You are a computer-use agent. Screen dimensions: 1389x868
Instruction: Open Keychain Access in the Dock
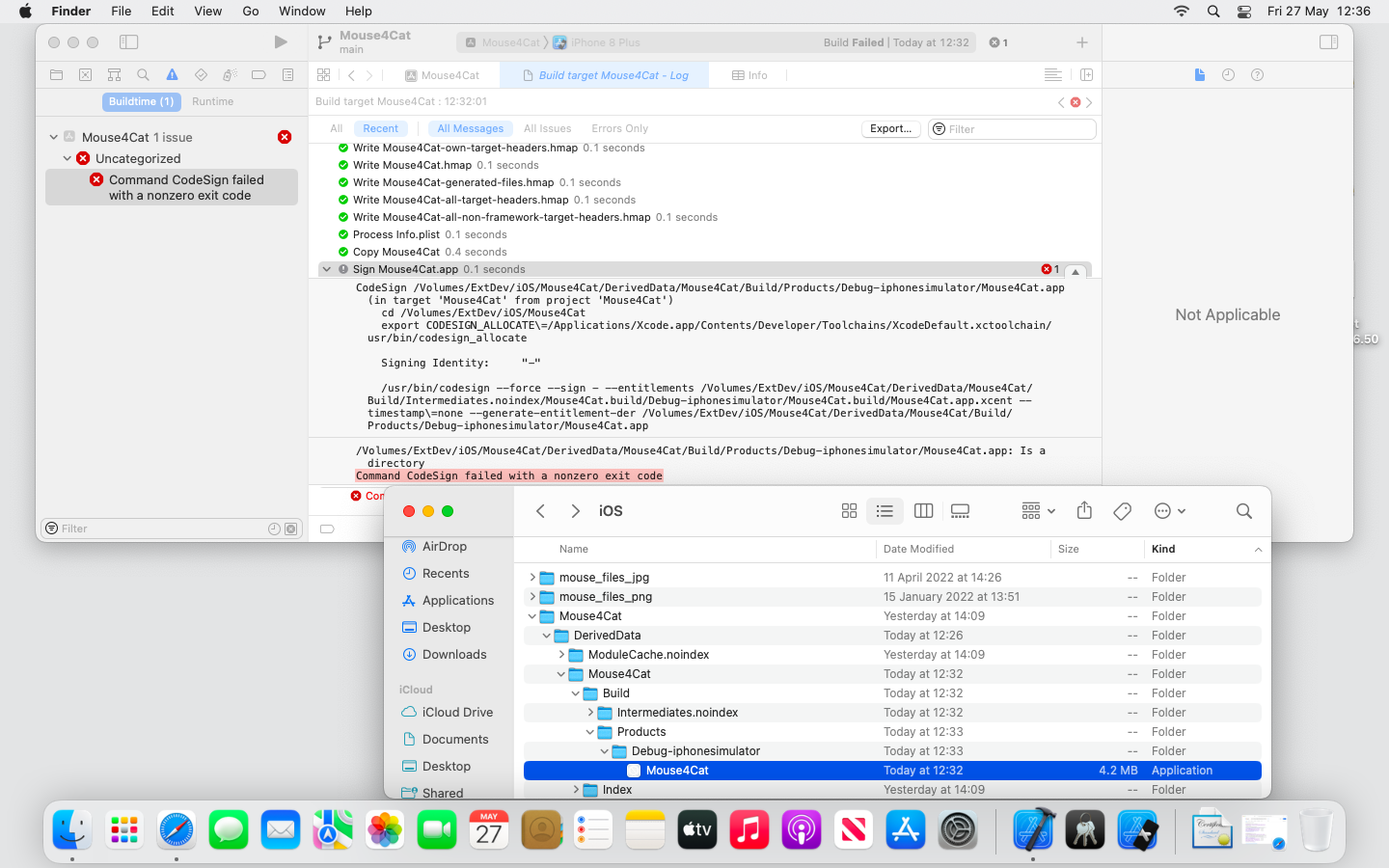[1085, 830]
